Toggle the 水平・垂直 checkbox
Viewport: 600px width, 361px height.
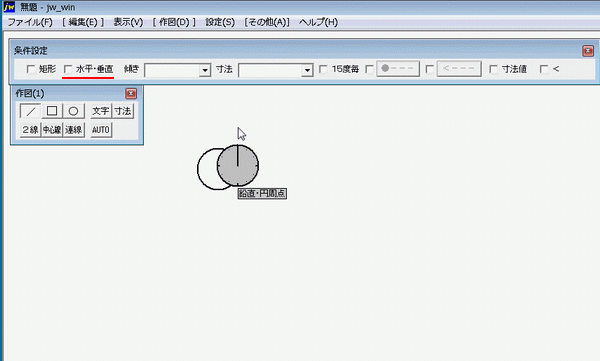(68, 69)
